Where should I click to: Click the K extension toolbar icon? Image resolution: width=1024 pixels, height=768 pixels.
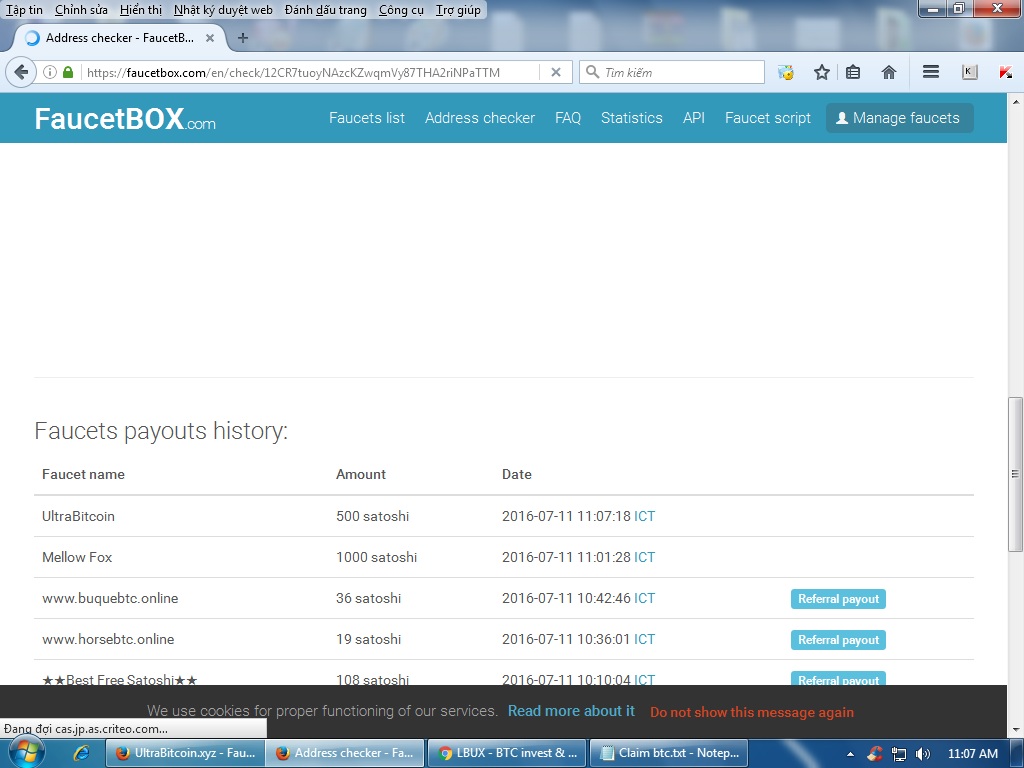[x=970, y=72]
